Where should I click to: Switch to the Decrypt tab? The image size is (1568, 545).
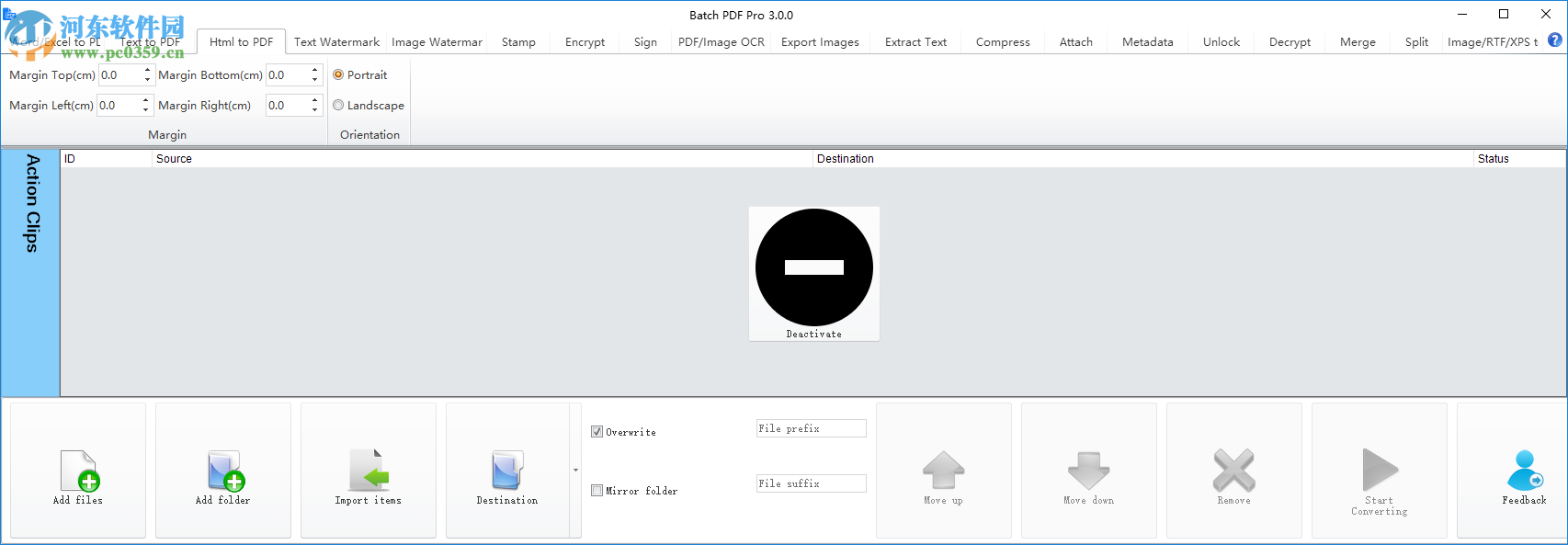pyautogui.click(x=1290, y=42)
